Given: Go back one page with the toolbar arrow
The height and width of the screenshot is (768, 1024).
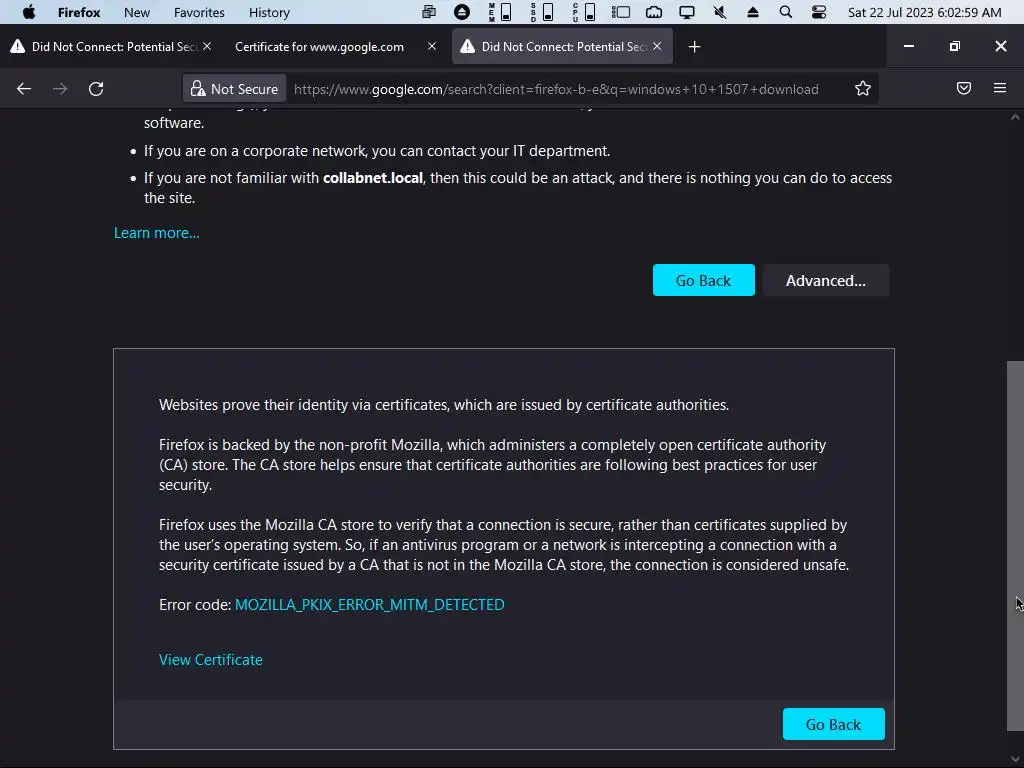Looking at the screenshot, I should (24, 89).
